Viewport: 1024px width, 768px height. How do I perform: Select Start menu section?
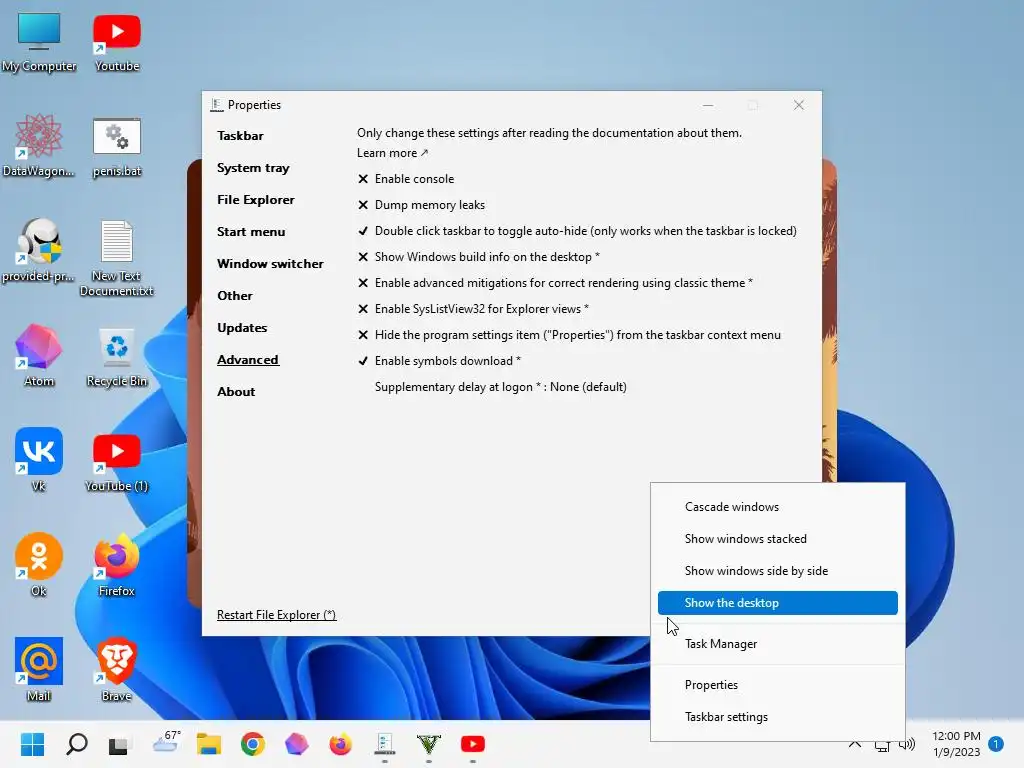pos(251,232)
